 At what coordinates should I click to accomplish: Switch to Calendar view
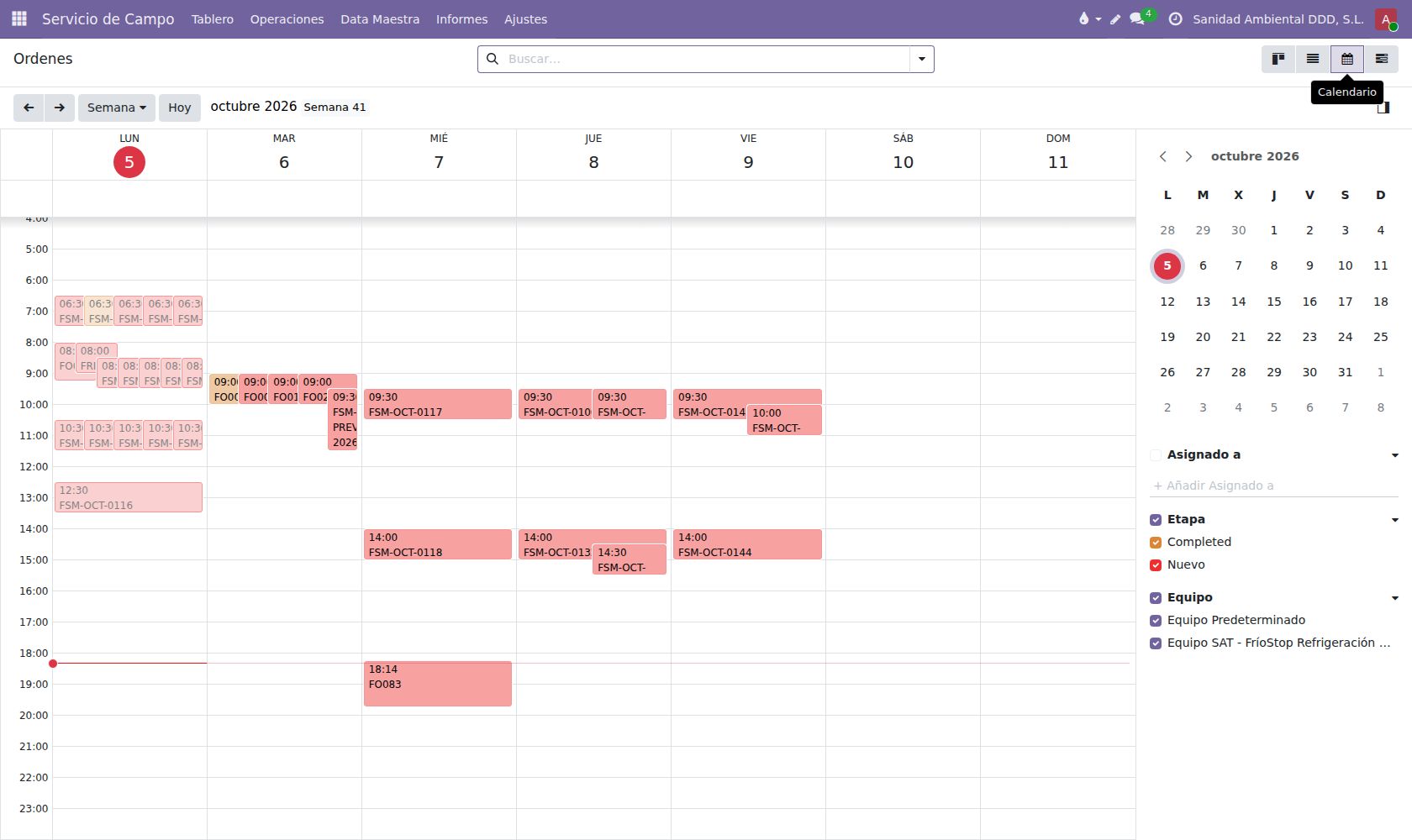click(1347, 59)
